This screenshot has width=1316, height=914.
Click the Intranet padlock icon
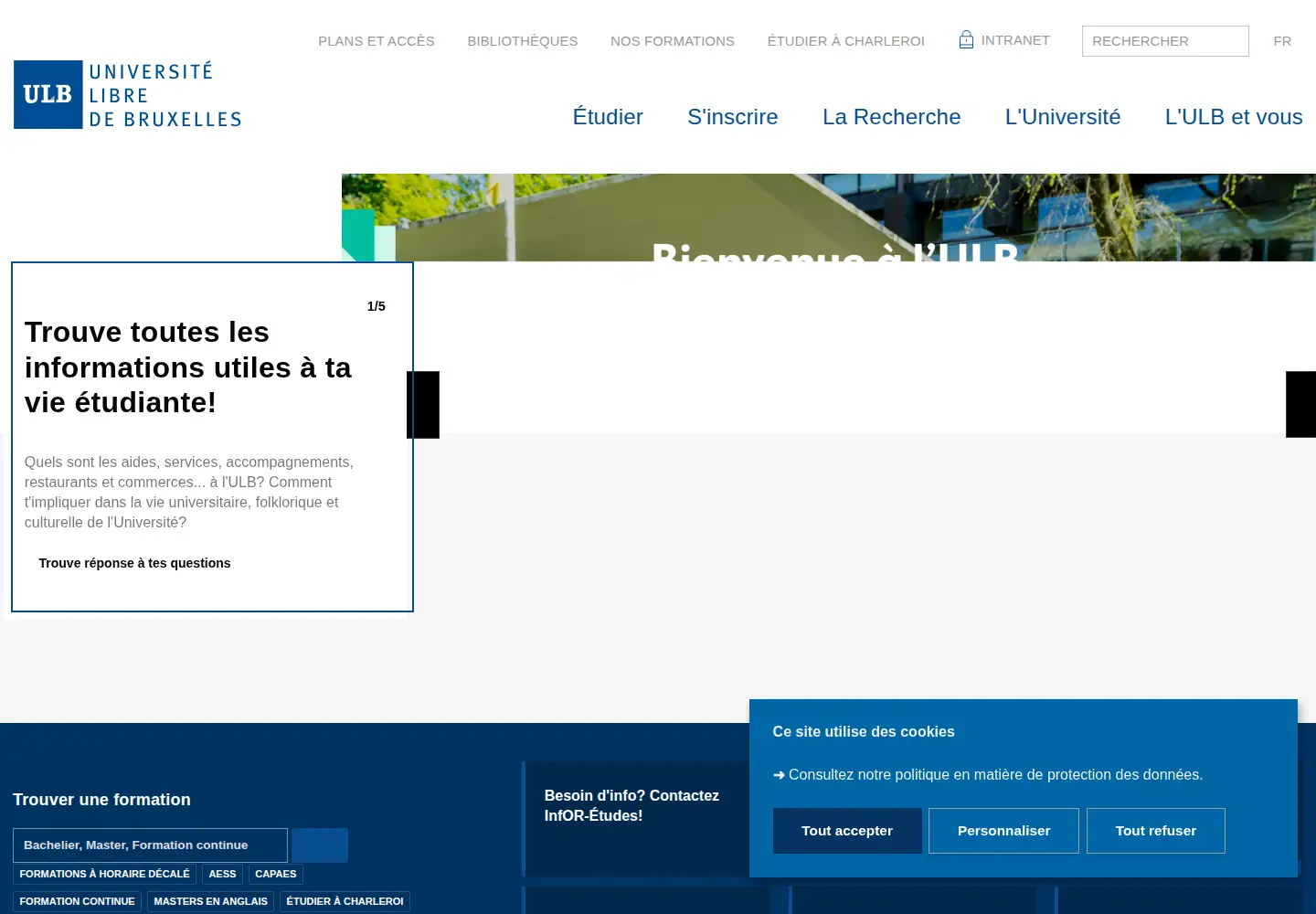click(966, 39)
